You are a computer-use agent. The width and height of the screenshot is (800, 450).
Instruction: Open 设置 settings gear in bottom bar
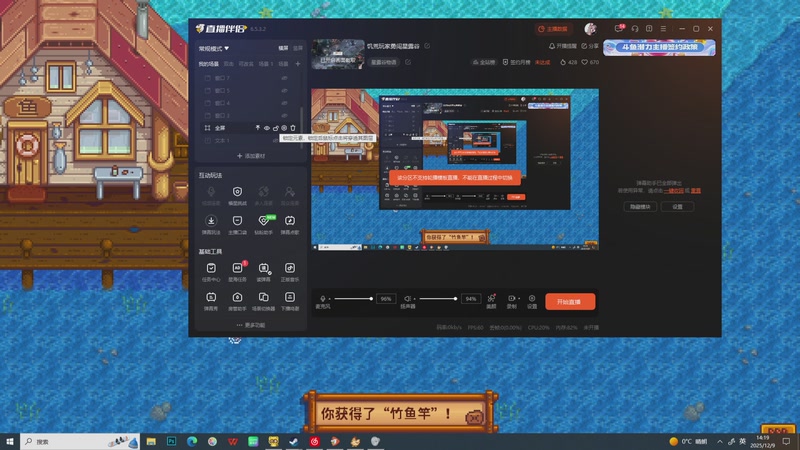coord(532,298)
